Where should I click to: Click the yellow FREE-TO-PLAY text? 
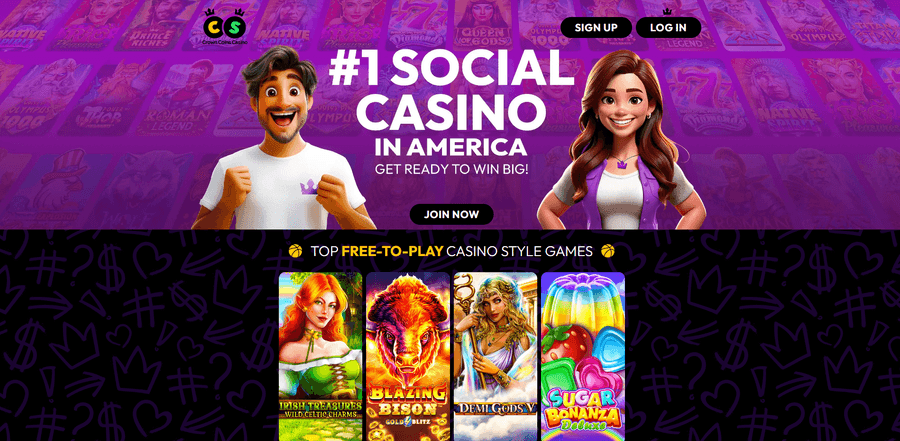(x=392, y=251)
